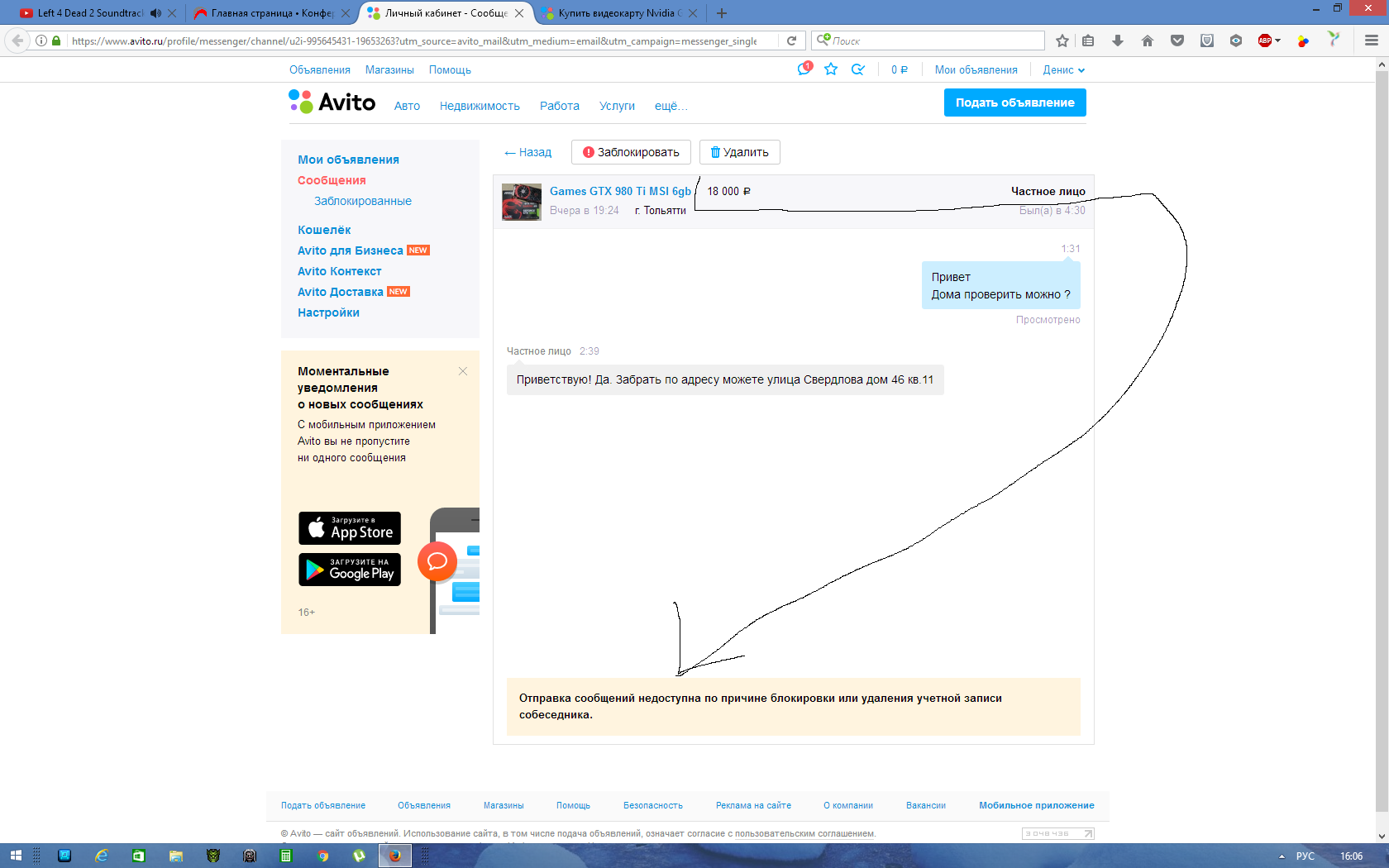Open saved searches icon in Avito header
The height and width of the screenshot is (868, 1389).
[858, 69]
